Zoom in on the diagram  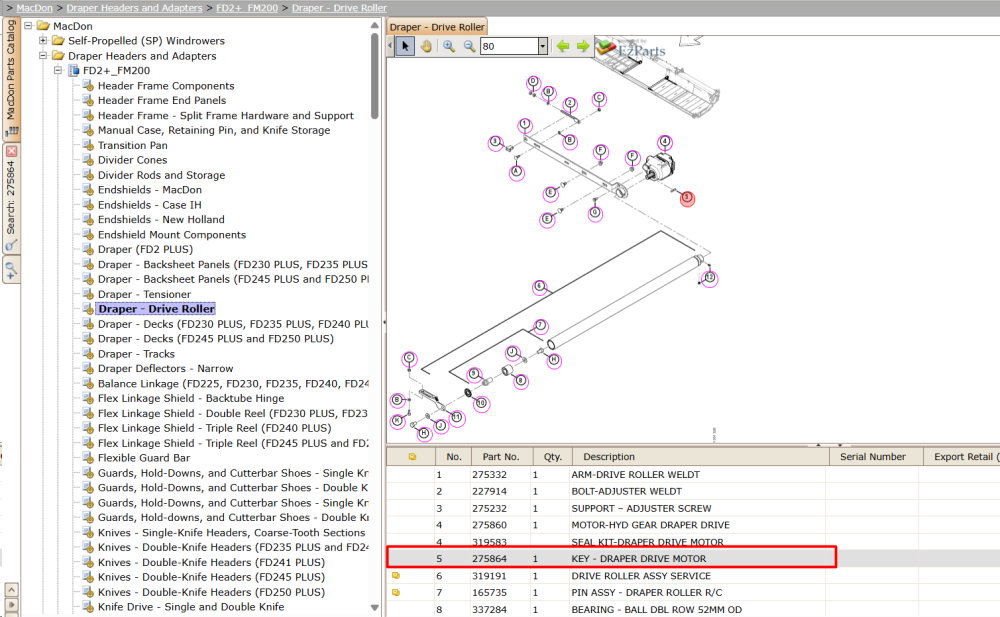coord(449,46)
